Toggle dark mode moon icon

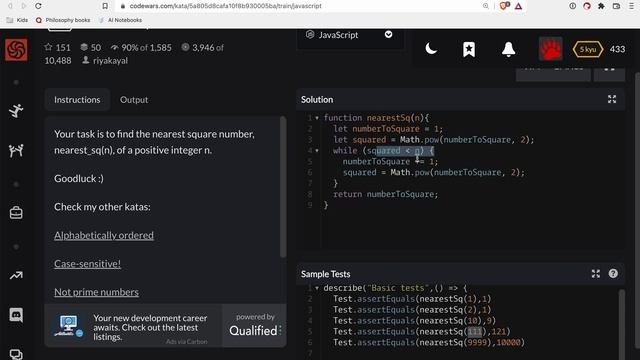(x=431, y=49)
